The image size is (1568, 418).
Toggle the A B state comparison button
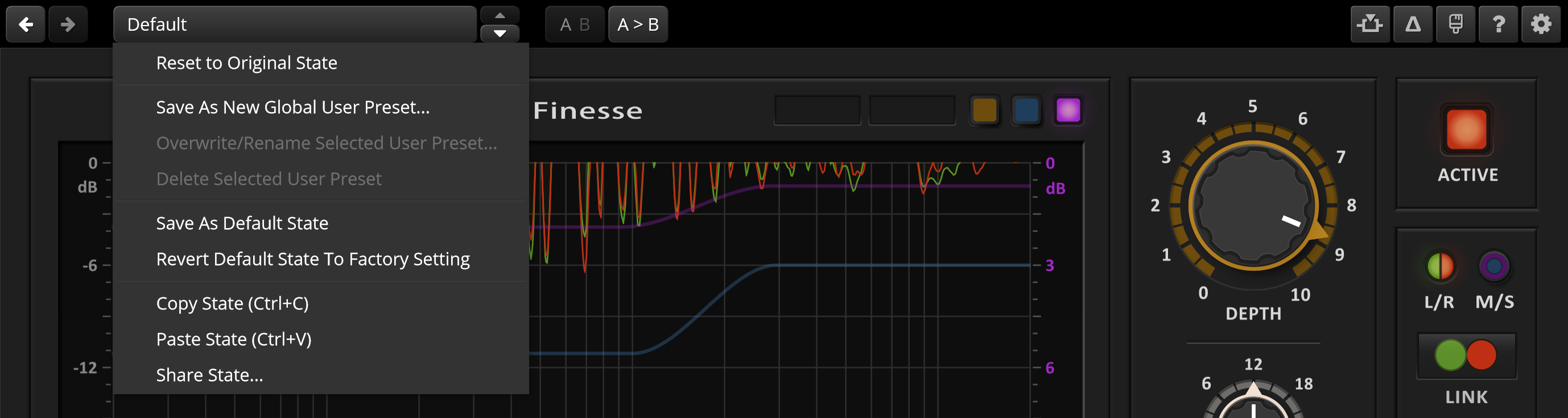[575, 24]
